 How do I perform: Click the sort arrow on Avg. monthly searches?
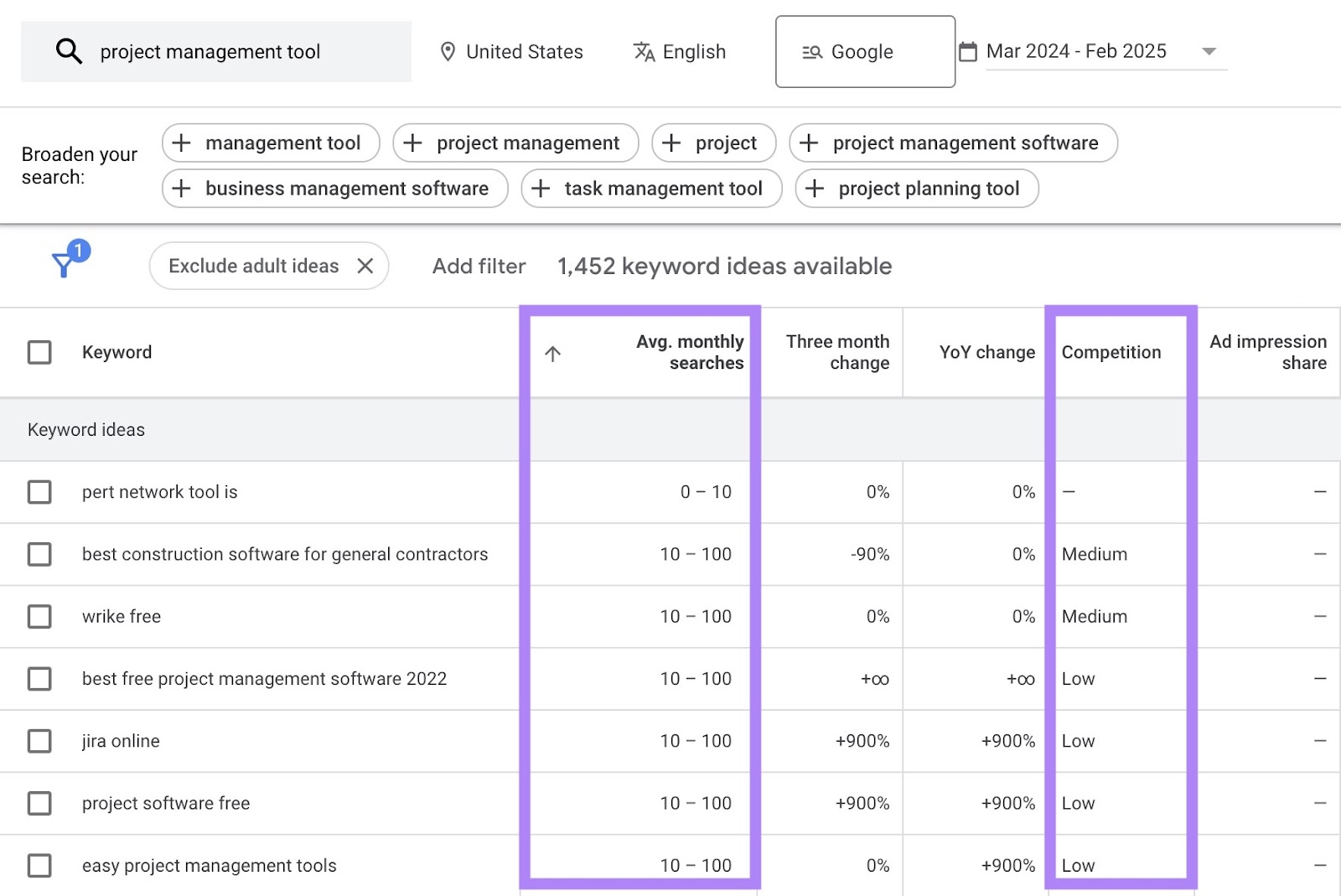click(x=552, y=353)
